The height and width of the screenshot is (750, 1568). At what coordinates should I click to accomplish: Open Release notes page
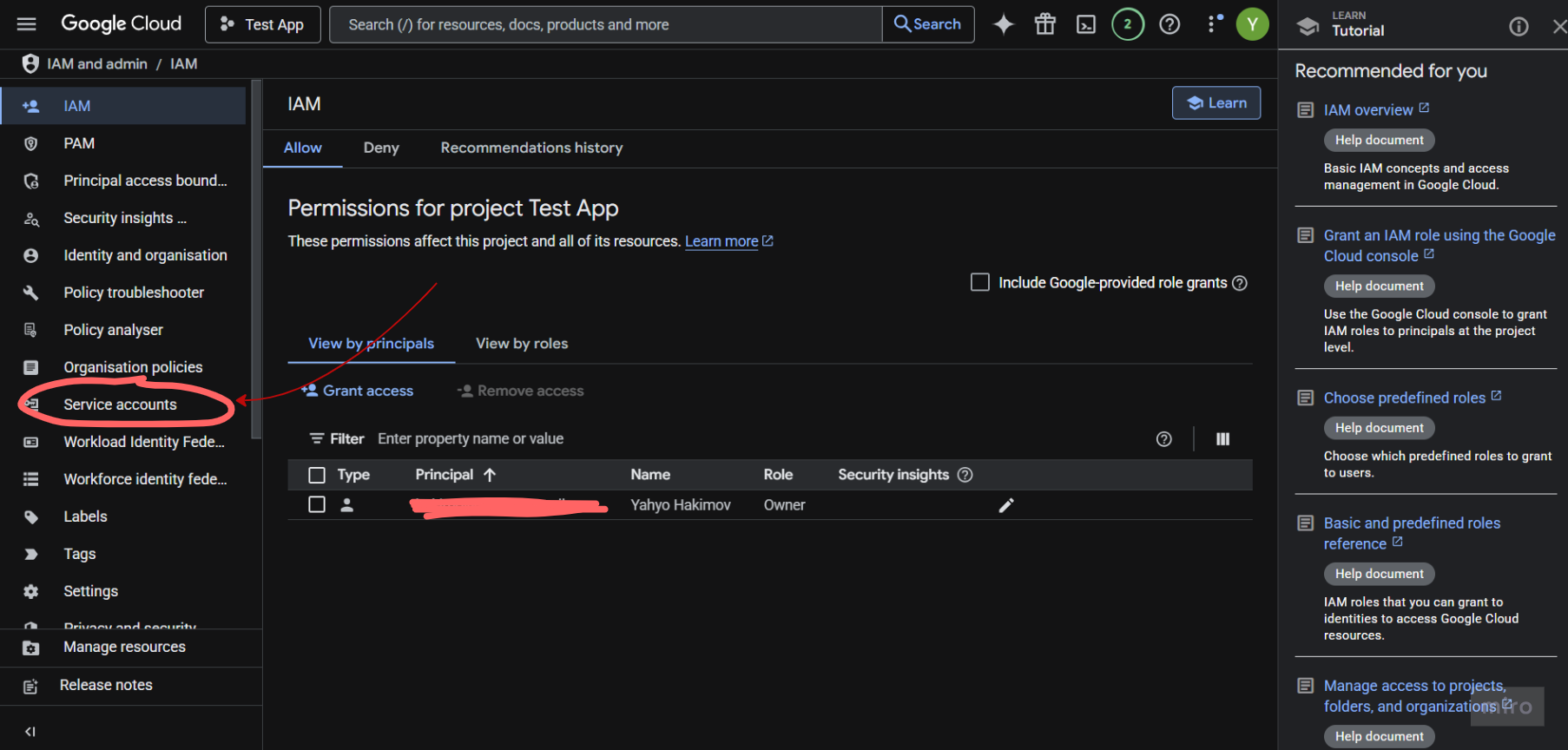coord(131,686)
